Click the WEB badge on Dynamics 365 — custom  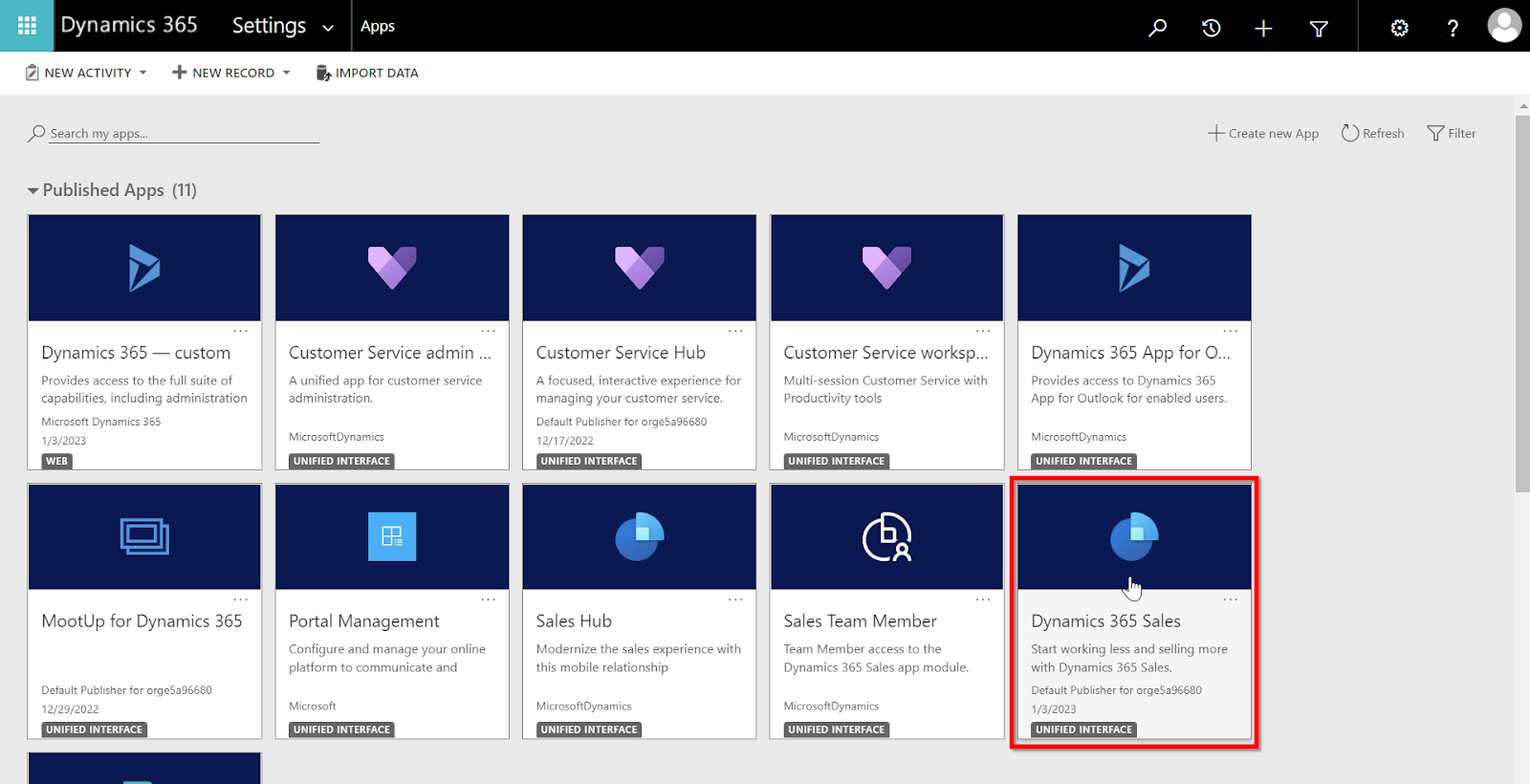57,461
